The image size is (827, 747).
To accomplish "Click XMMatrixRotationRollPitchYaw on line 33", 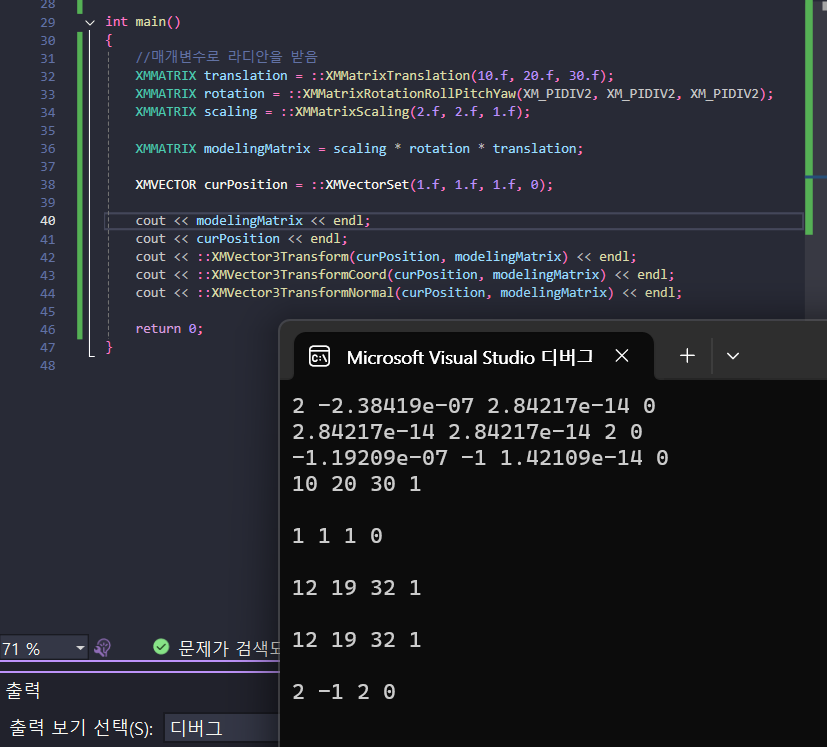I will tap(409, 94).
